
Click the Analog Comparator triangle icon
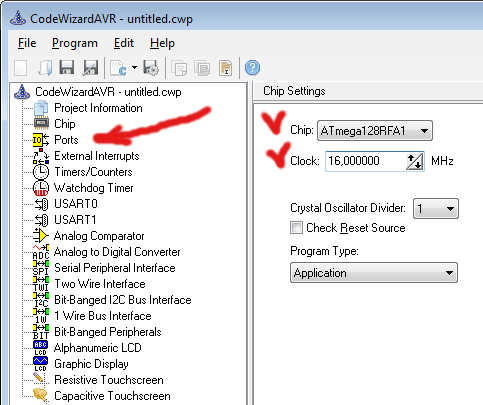tap(41, 236)
